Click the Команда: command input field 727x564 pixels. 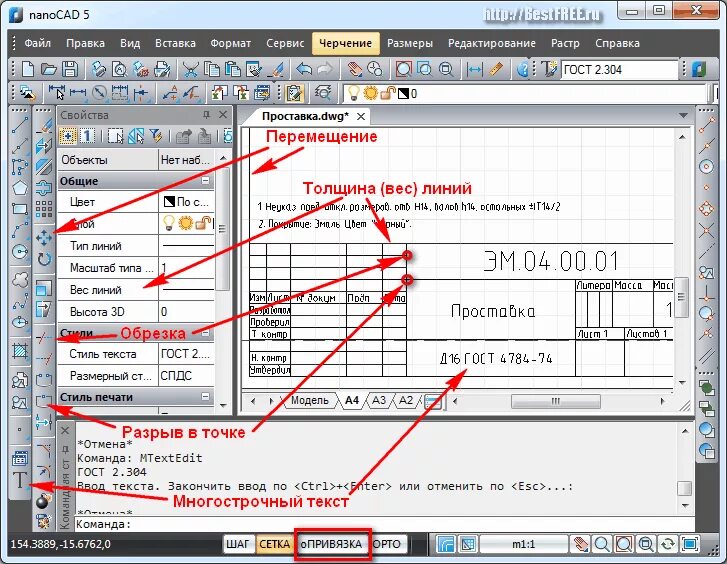pyautogui.click(x=383, y=524)
